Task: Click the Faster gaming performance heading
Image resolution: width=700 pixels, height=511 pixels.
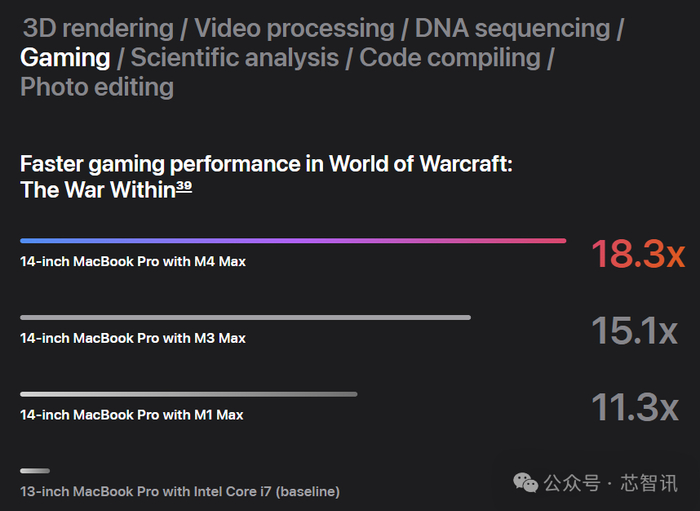Action: point(266,164)
